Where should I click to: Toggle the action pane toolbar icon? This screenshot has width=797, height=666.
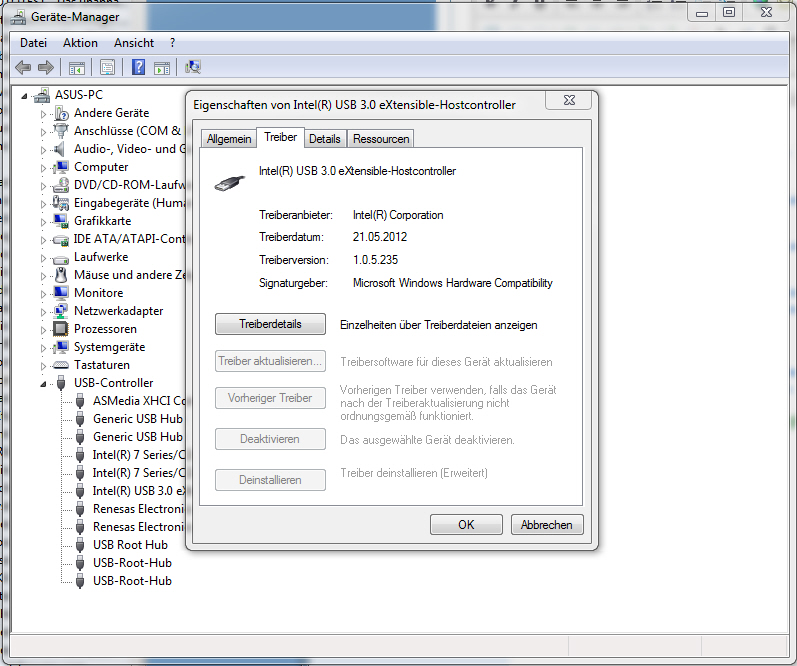click(162, 67)
